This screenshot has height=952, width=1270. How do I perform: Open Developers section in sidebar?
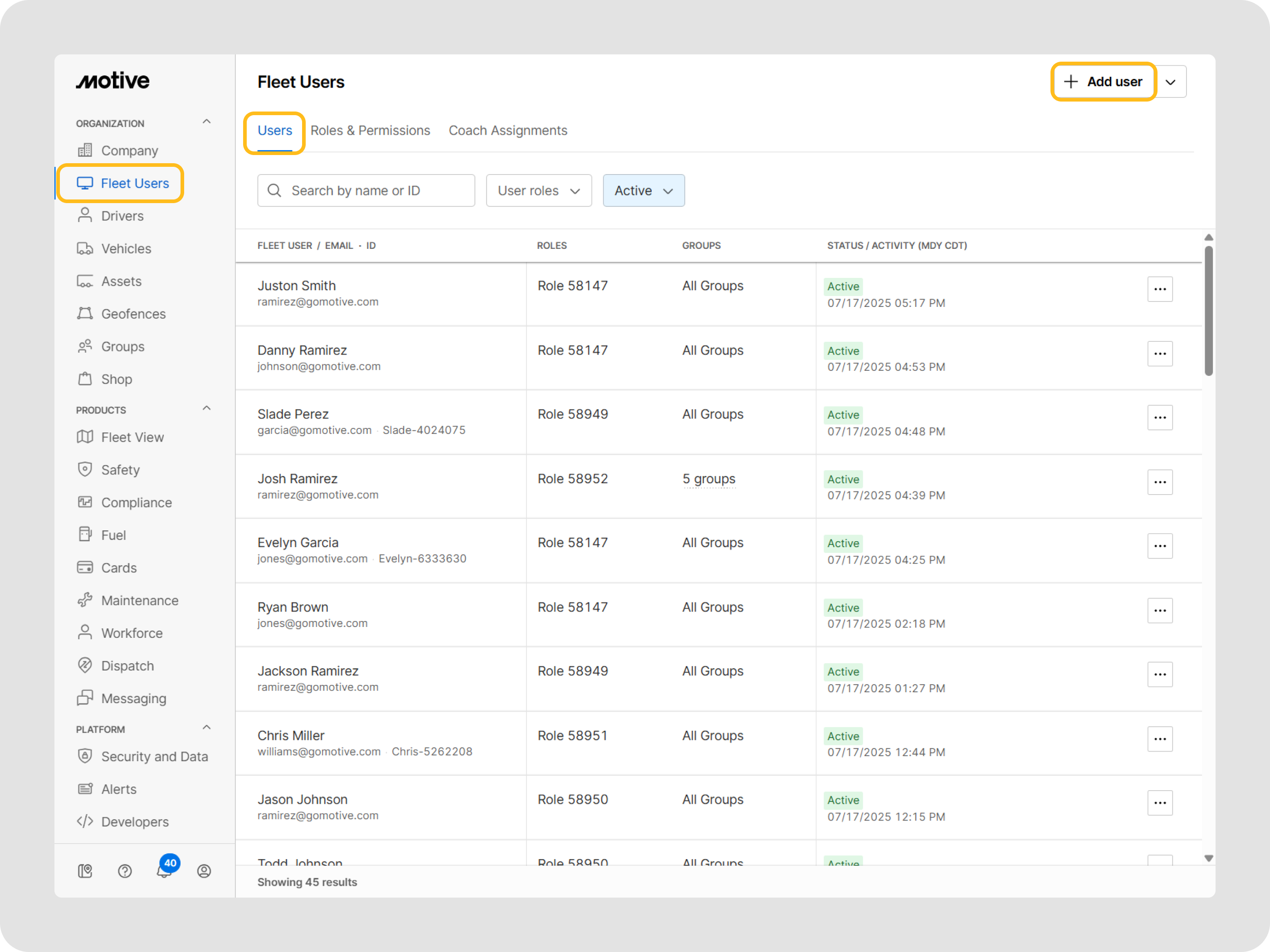coord(135,822)
